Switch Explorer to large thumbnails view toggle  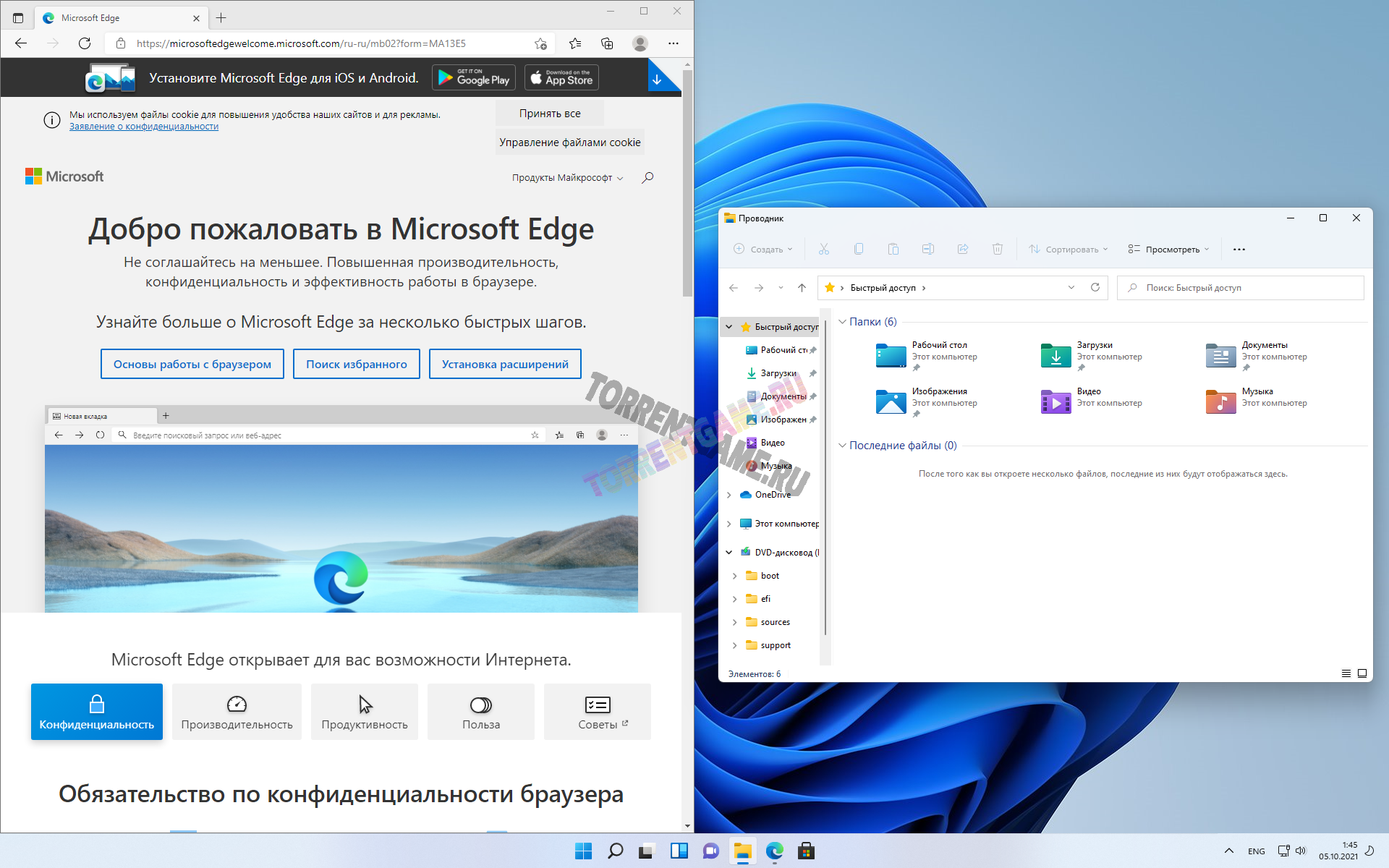1362,673
